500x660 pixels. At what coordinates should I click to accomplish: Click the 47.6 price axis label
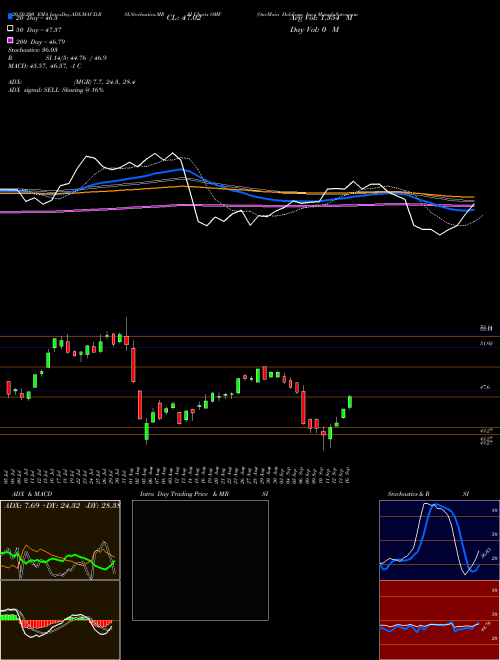pos(485,386)
